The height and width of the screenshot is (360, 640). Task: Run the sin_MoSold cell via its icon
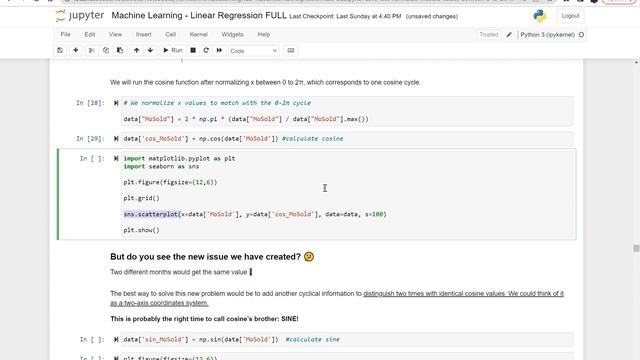click(x=116, y=340)
